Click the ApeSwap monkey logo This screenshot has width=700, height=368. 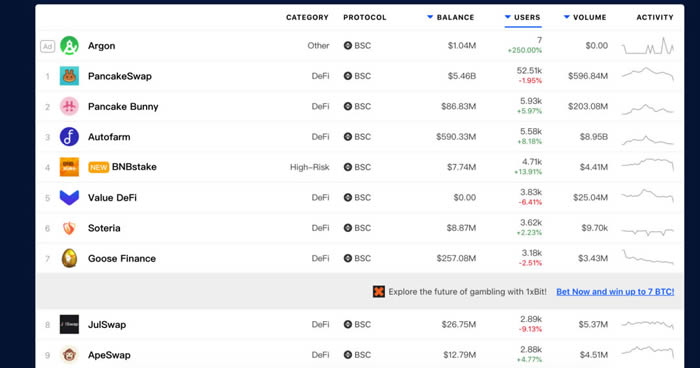tap(69, 355)
